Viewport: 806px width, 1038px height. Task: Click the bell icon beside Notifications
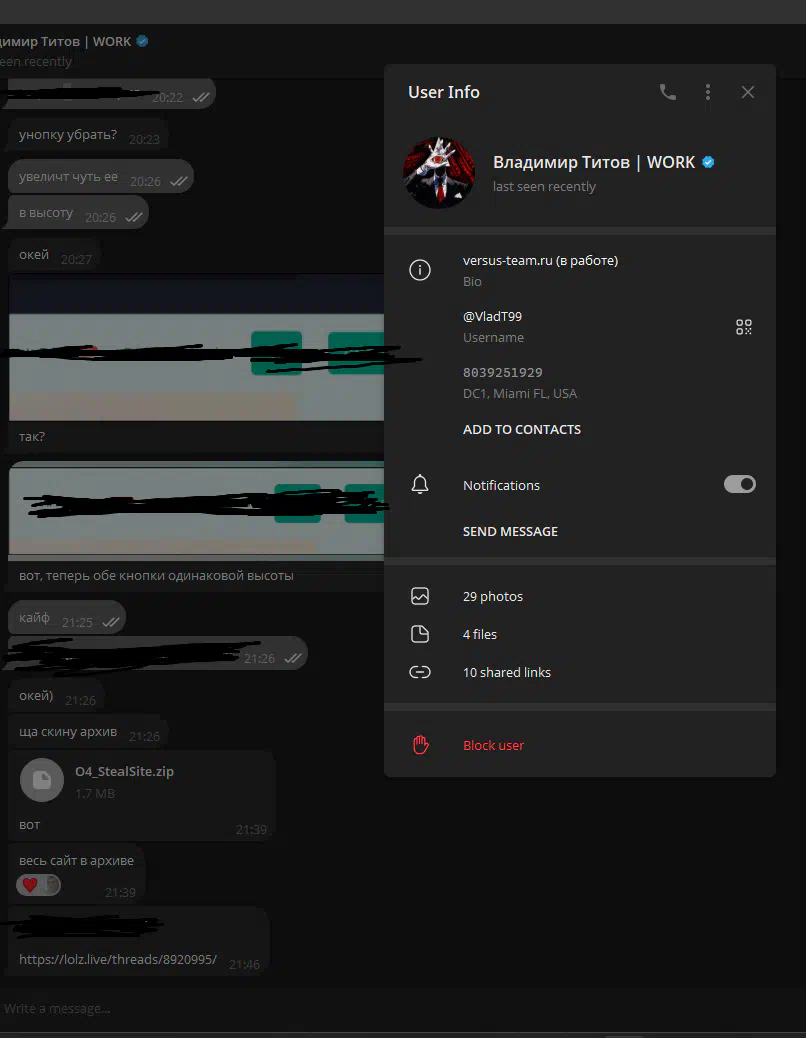tap(420, 485)
